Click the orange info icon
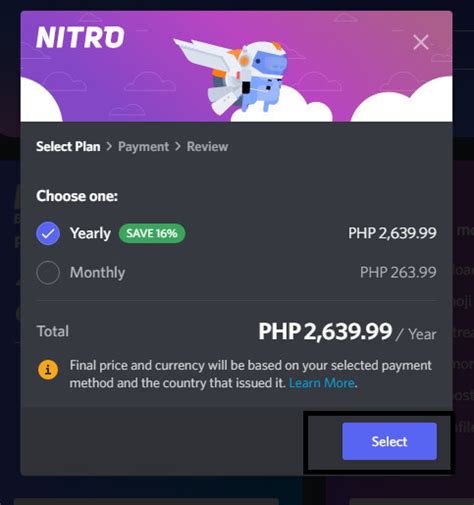This screenshot has height=505, width=474. 48,369
